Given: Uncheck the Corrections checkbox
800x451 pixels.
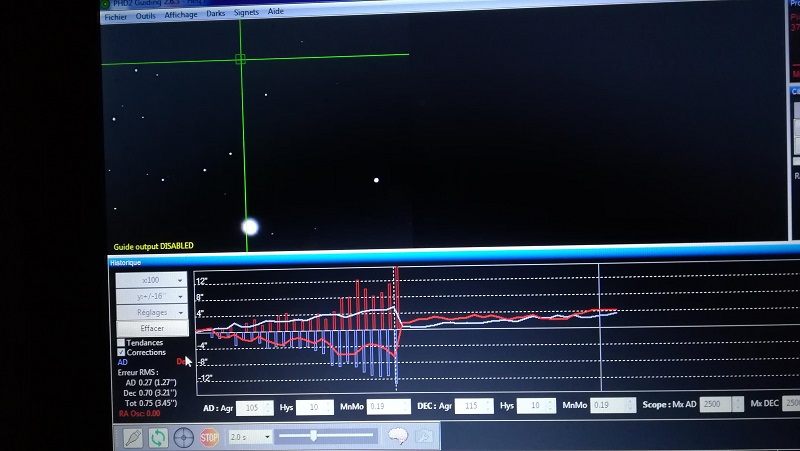Looking at the screenshot, I should (x=121, y=353).
